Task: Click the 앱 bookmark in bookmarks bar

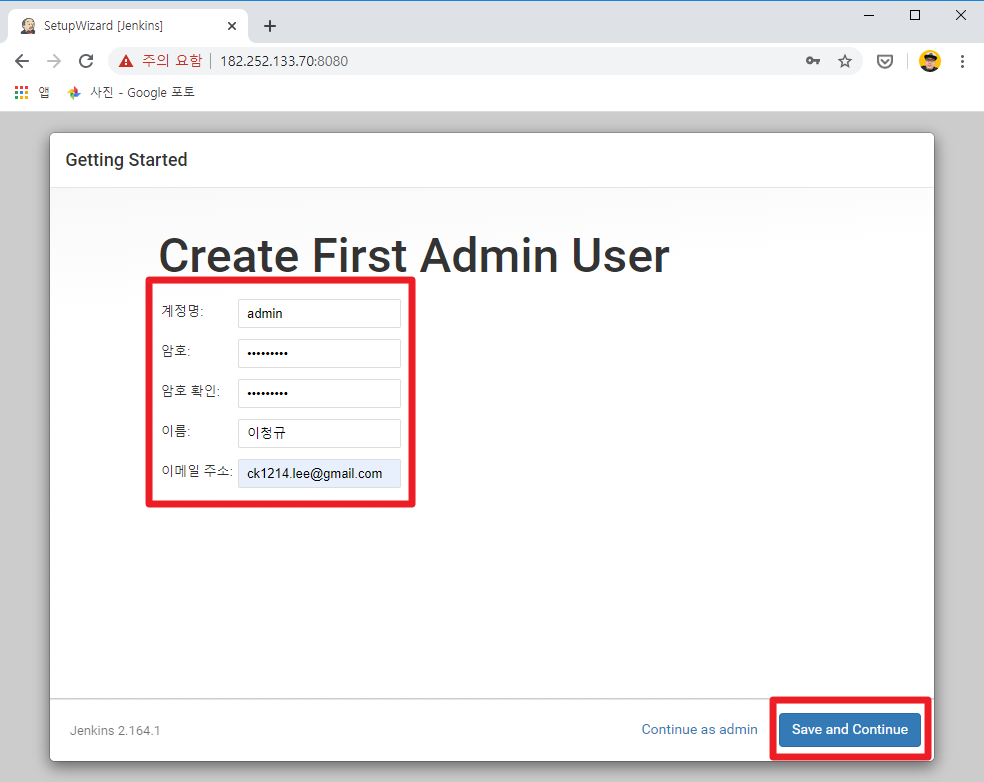Action: pyautogui.click(x=43, y=91)
